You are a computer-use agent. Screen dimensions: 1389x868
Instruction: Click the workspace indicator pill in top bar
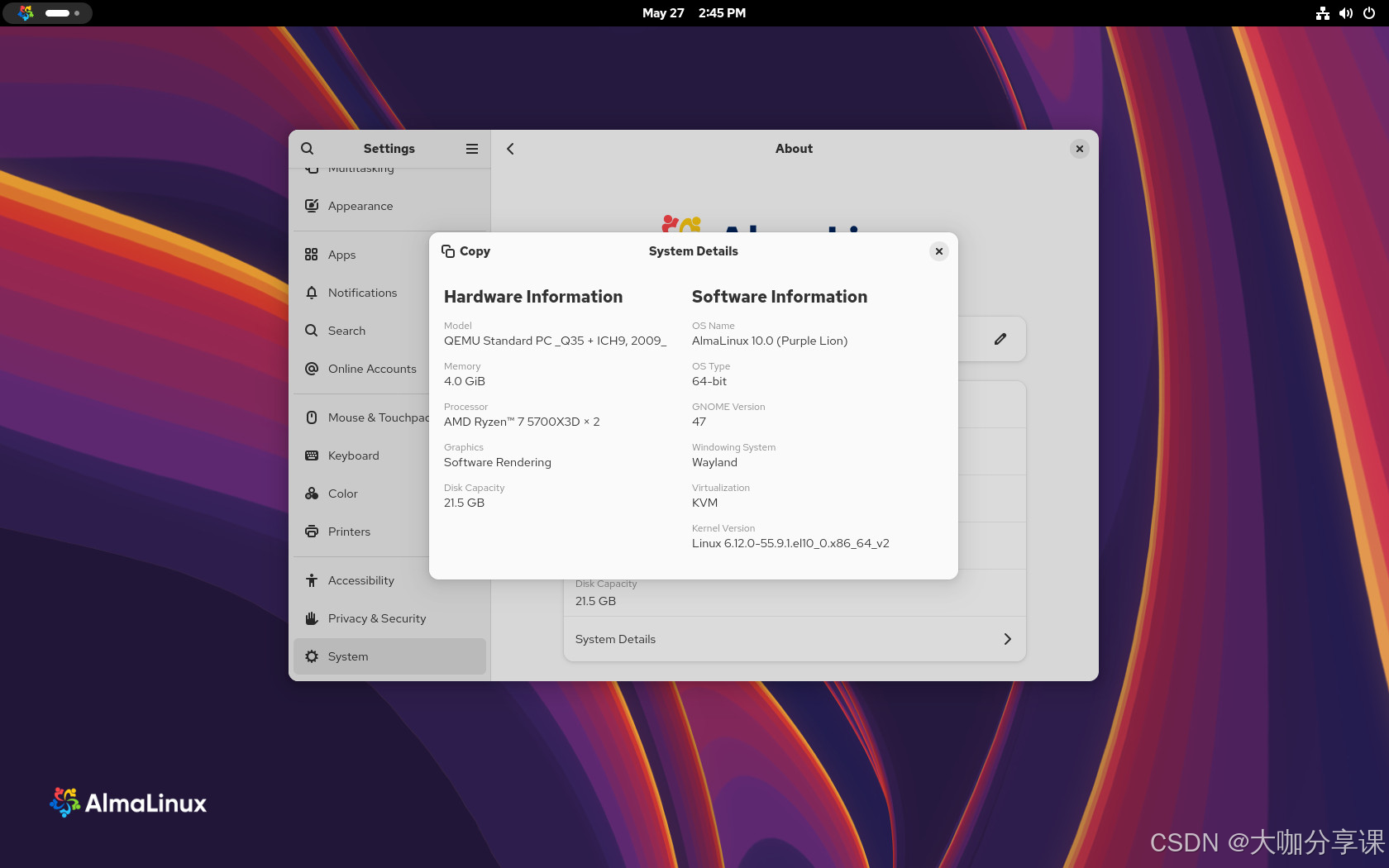pyautogui.click(x=57, y=13)
